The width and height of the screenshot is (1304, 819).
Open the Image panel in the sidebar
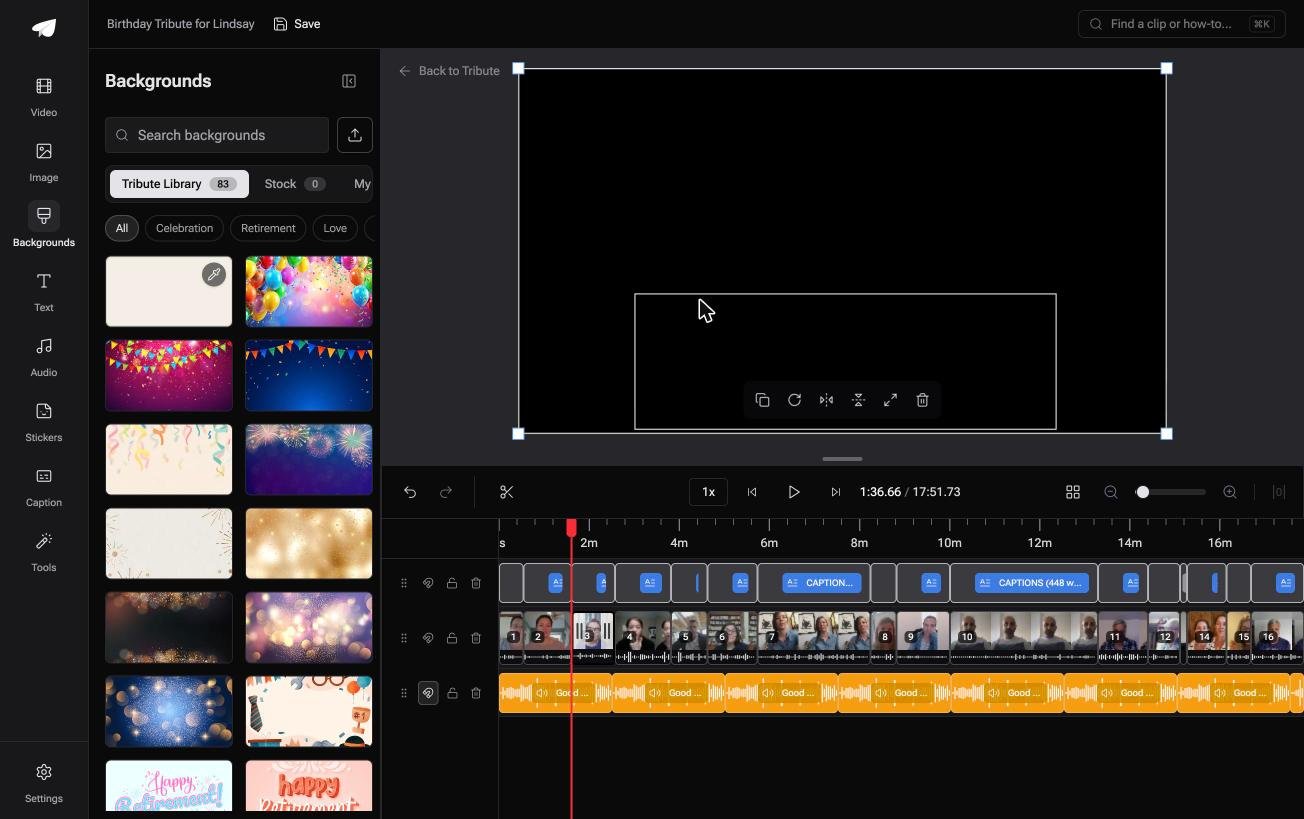pos(44,162)
